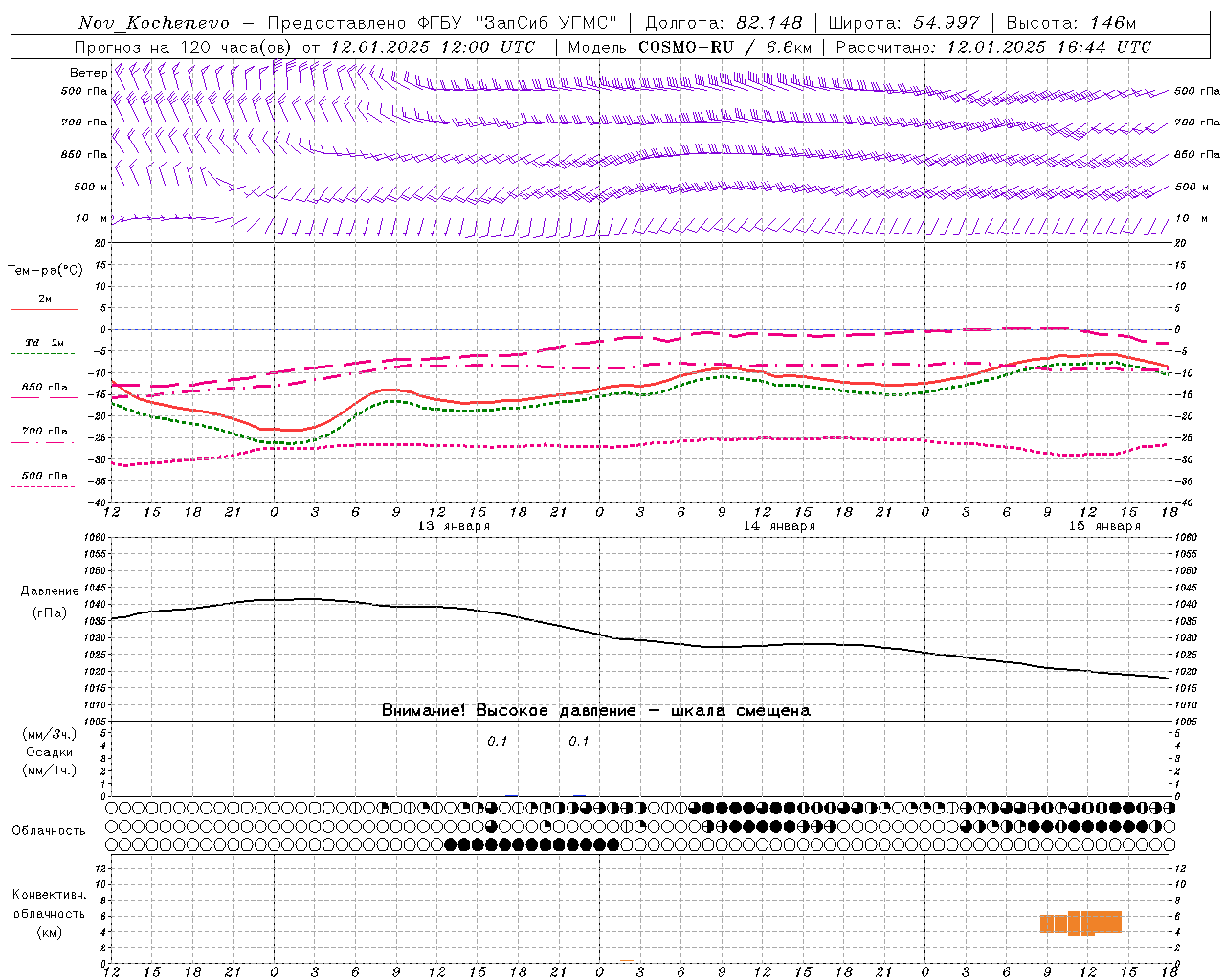Viewport: 1225px width, 980px height.
Task: Click the Ветер wind panel label
Action: 89,73
